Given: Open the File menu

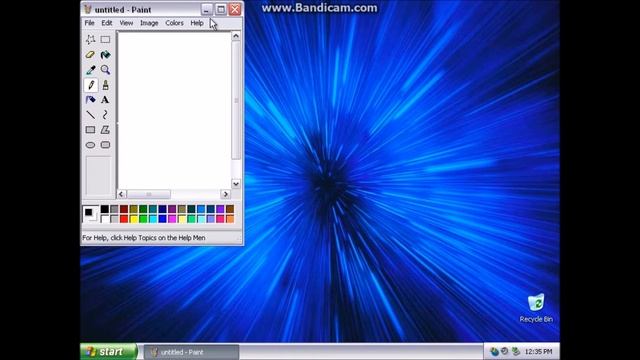Looking at the screenshot, I should coord(89,23).
